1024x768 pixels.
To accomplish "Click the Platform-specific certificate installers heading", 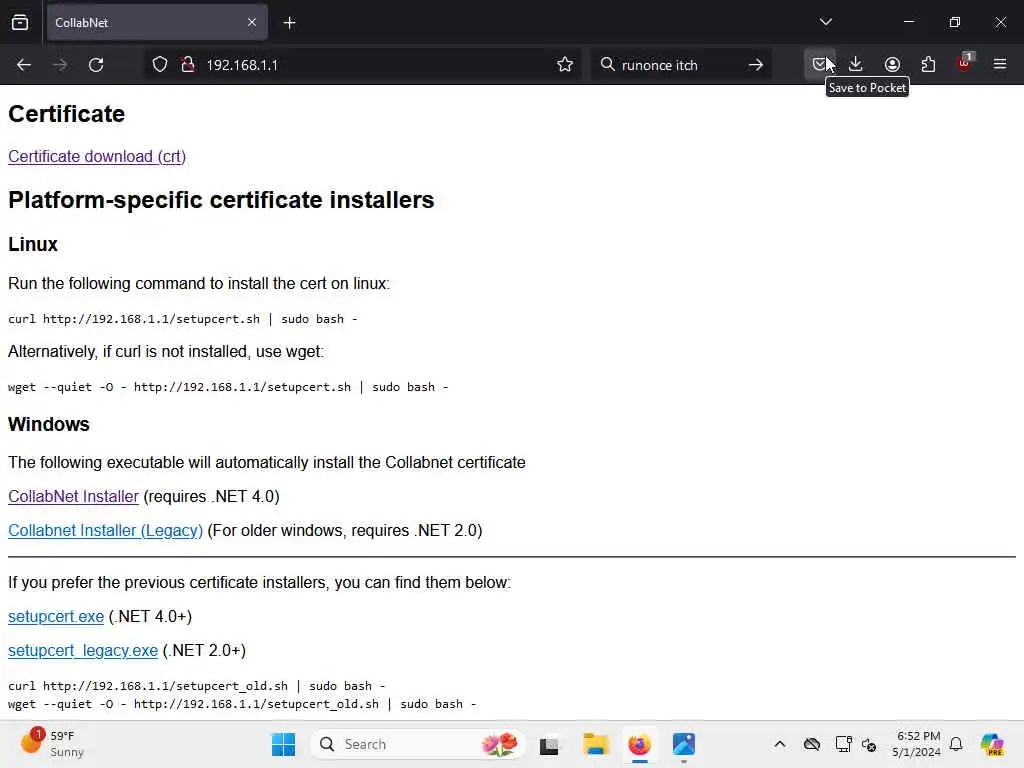I will click(221, 200).
